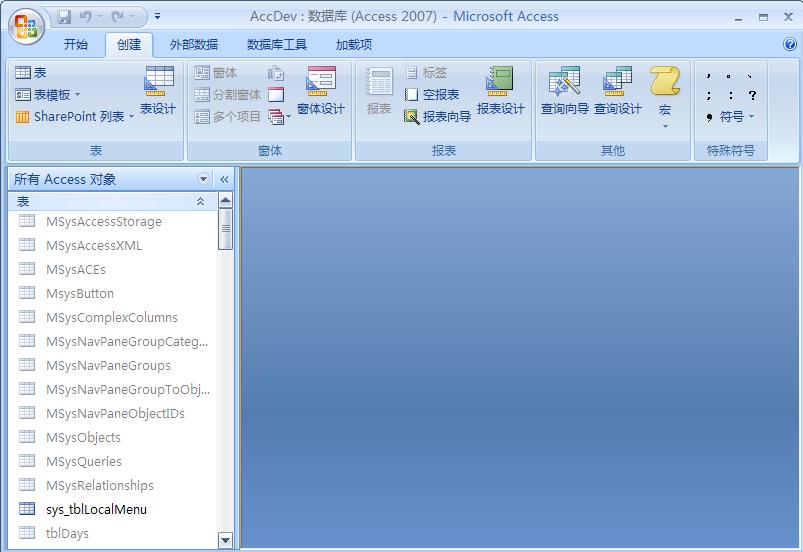803x552 pixels.
Task: Click the 分割窗体 button
Action: coord(228,95)
